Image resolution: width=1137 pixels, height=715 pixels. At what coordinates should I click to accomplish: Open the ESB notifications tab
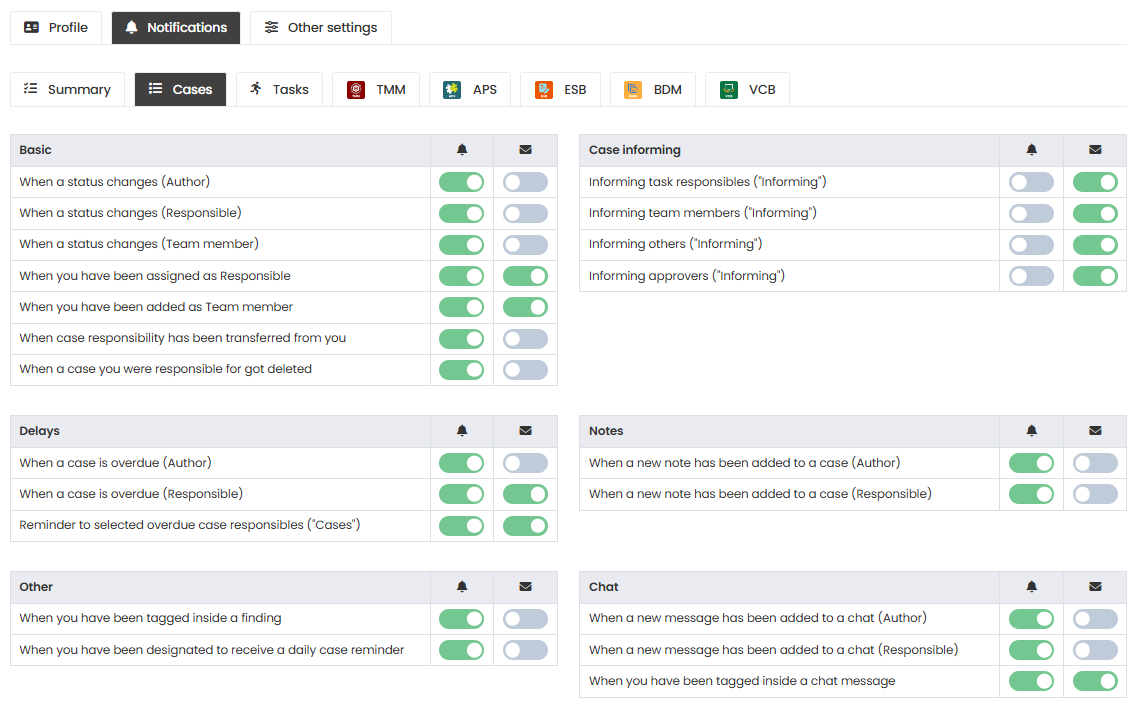point(561,89)
